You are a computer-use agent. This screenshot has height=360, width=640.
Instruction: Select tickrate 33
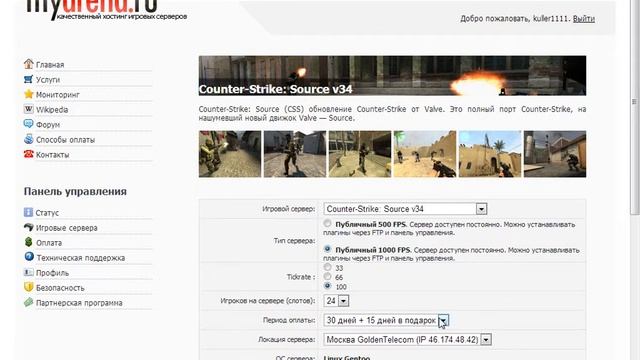[x=327, y=267]
